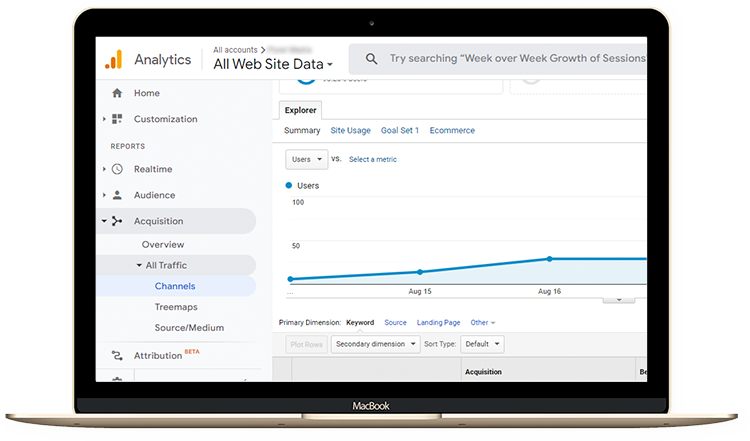
Task: Open the Other primary dimension dropdown
Action: [483, 322]
